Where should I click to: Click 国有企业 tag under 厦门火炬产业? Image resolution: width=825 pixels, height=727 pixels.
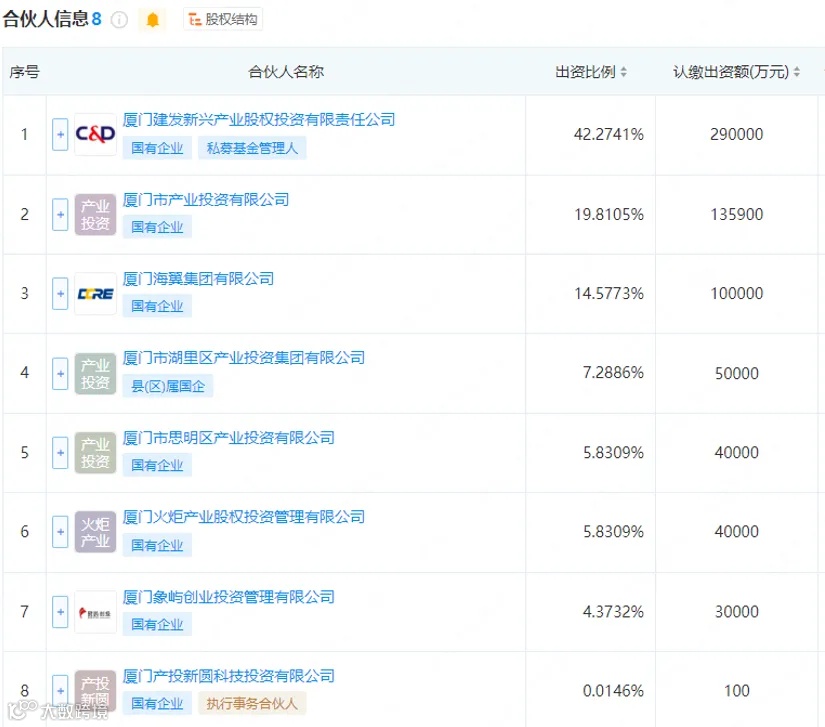coord(157,546)
